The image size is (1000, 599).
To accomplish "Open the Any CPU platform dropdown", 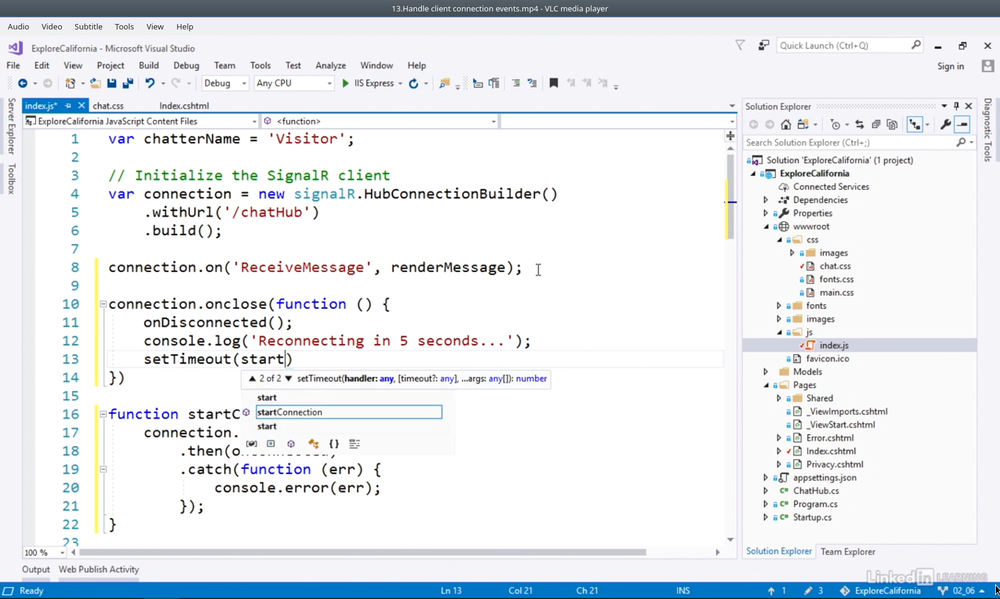I will (x=292, y=84).
